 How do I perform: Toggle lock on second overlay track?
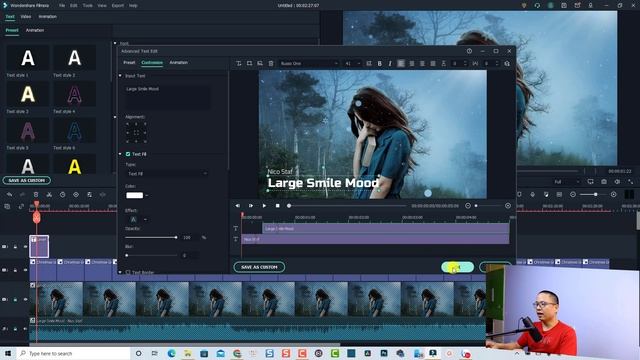point(15,270)
